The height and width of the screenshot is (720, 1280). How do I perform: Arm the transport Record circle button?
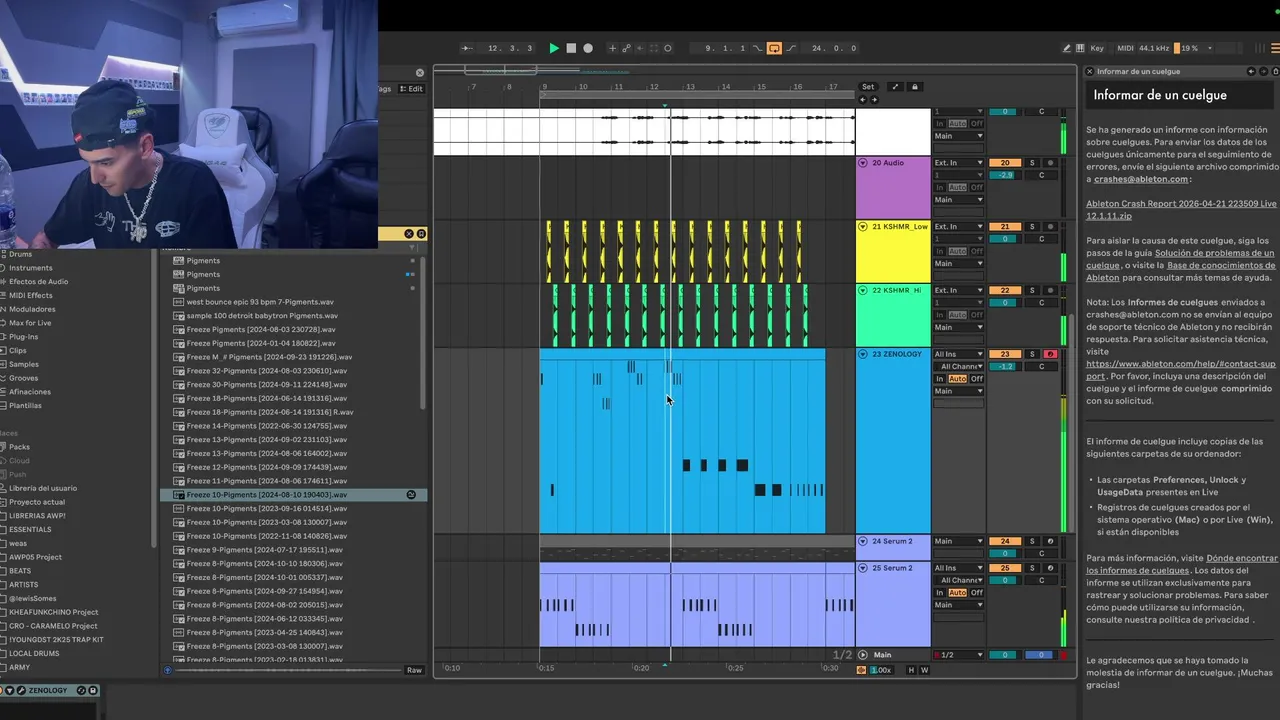pyautogui.click(x=588, y=48)
